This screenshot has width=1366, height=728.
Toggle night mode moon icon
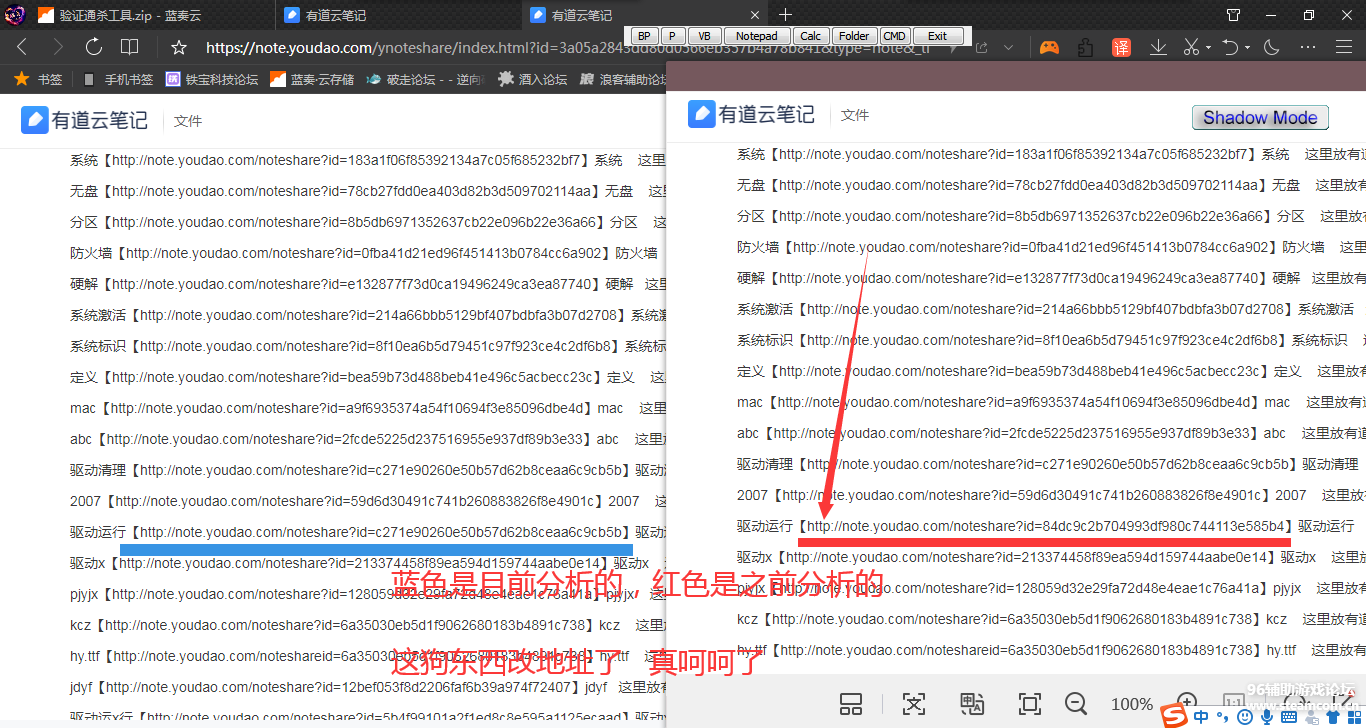(x=1272, y=47)
